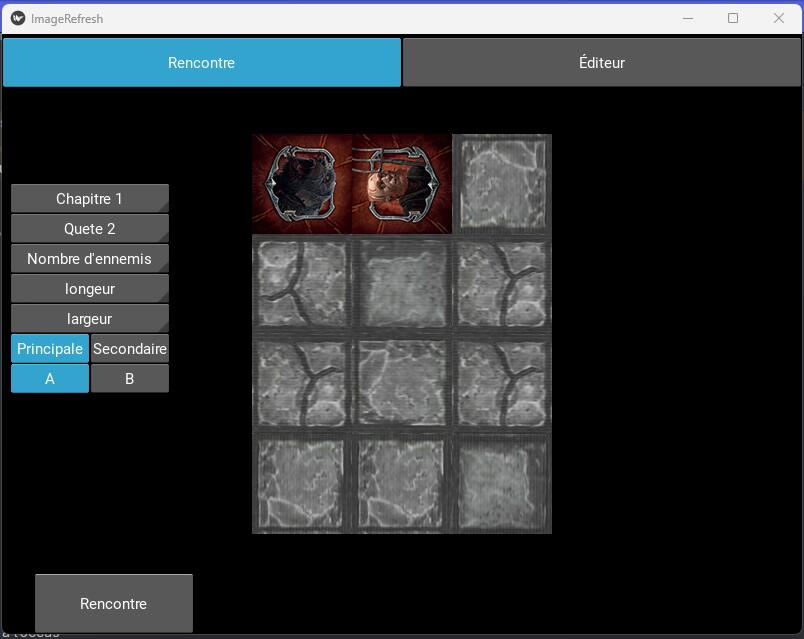Expand the longeur dropdown
Viewport: 804px width, 639px height.
[x=90, y=289]
